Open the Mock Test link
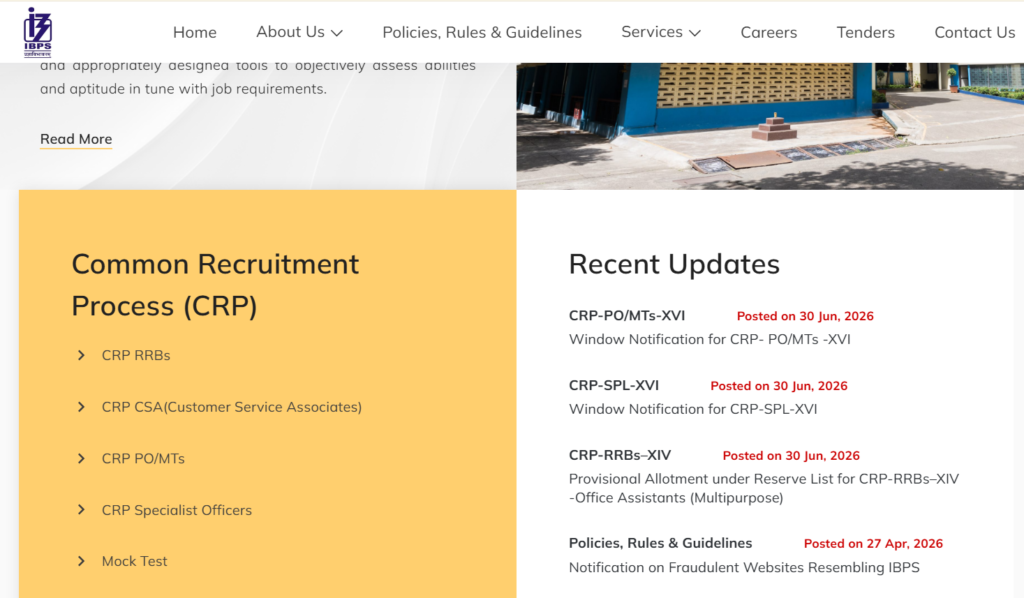This screenshot has width=1024, height=598. 134,561
